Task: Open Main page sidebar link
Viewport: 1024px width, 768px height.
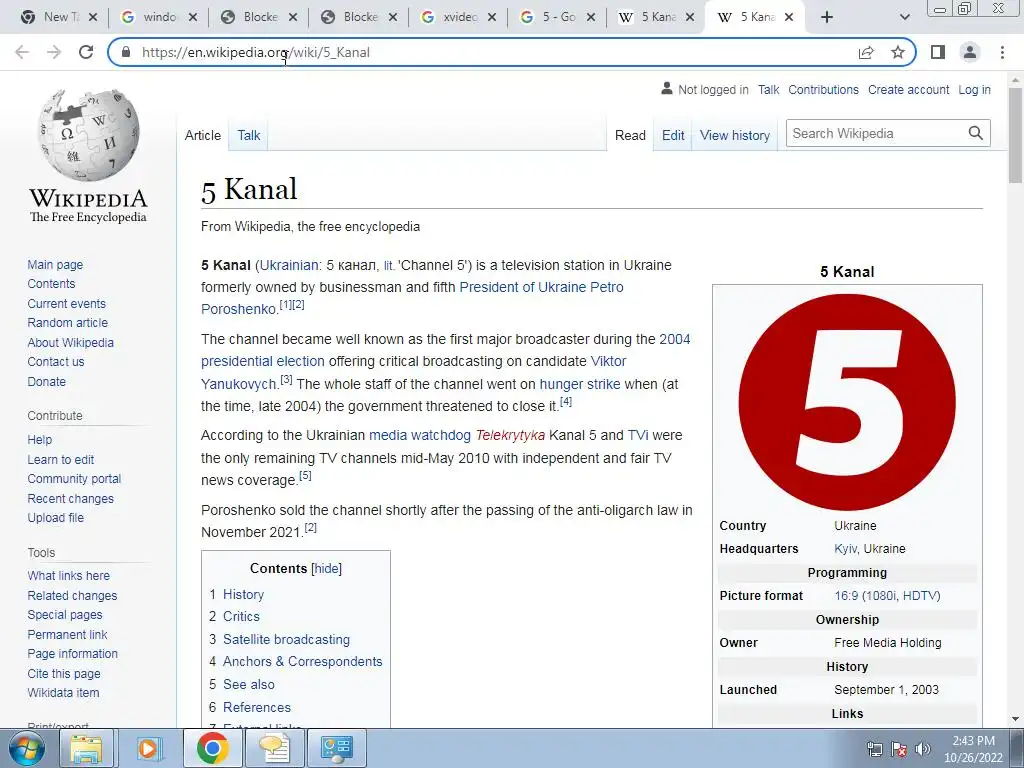Action: pos(55,264)
